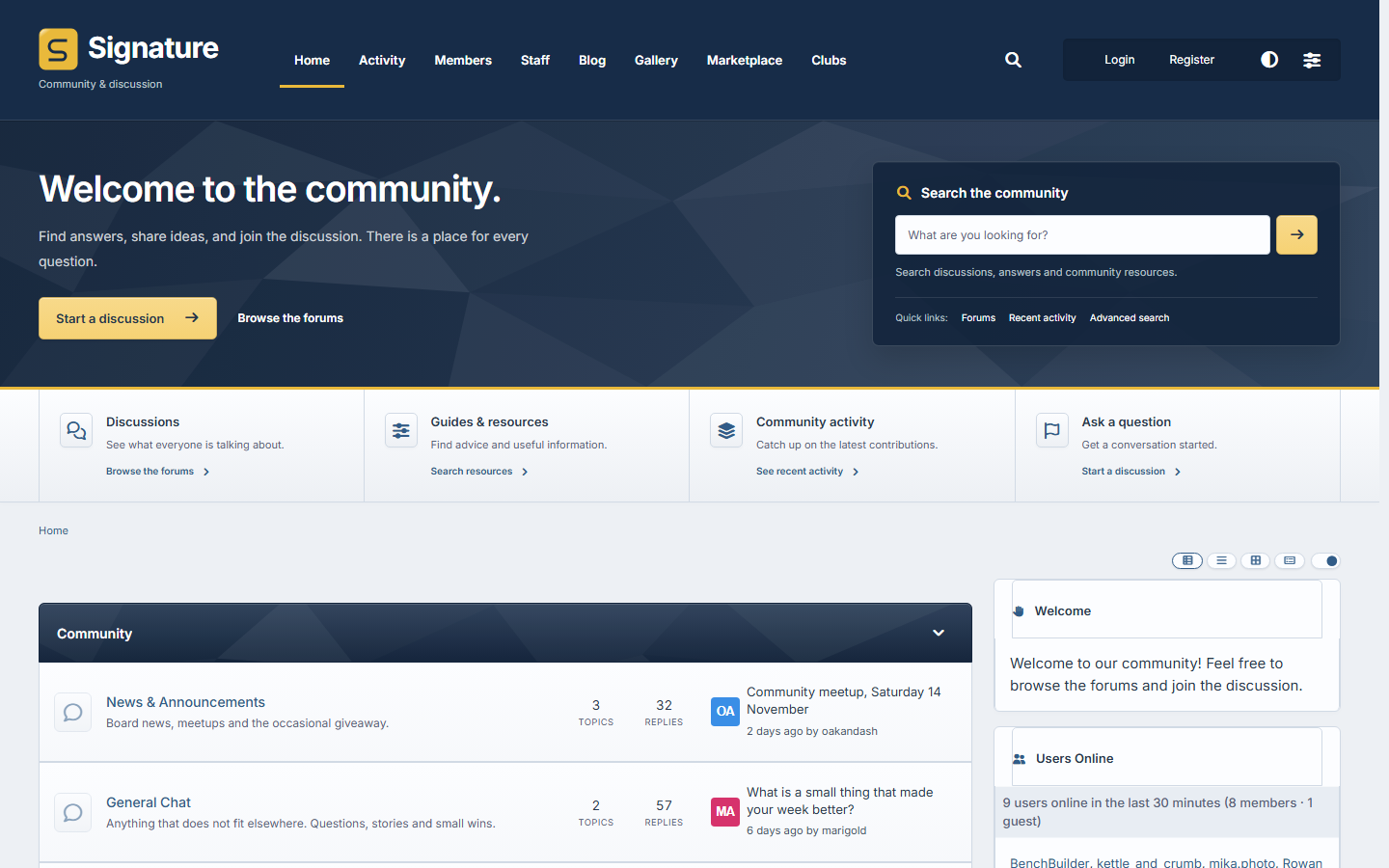Click the Signature logo icon

pos(58,49)
